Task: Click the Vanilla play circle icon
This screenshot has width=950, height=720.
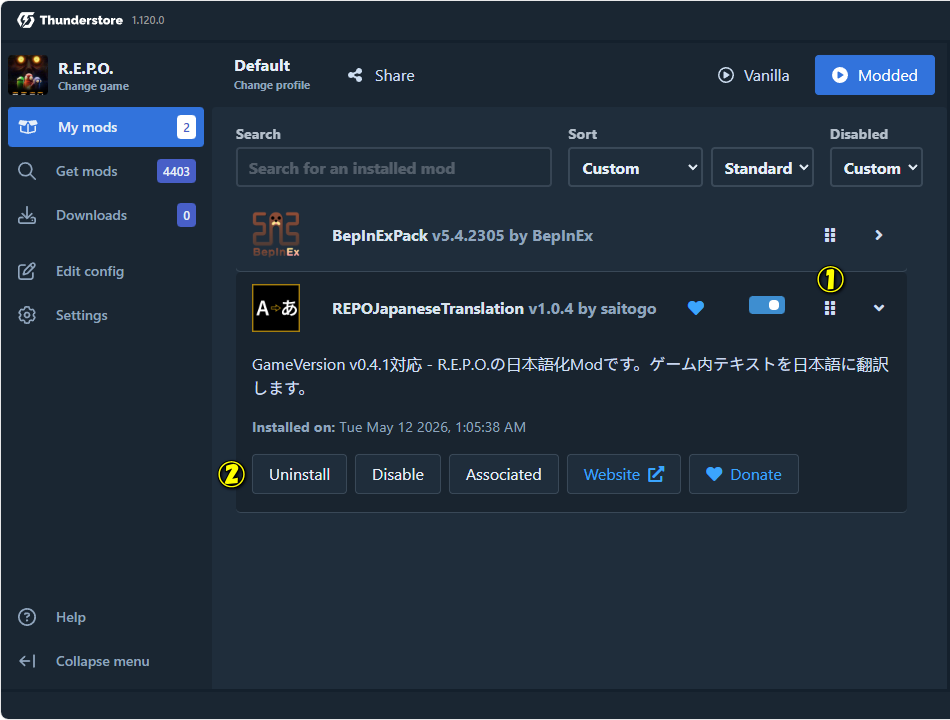Action: 726,75
